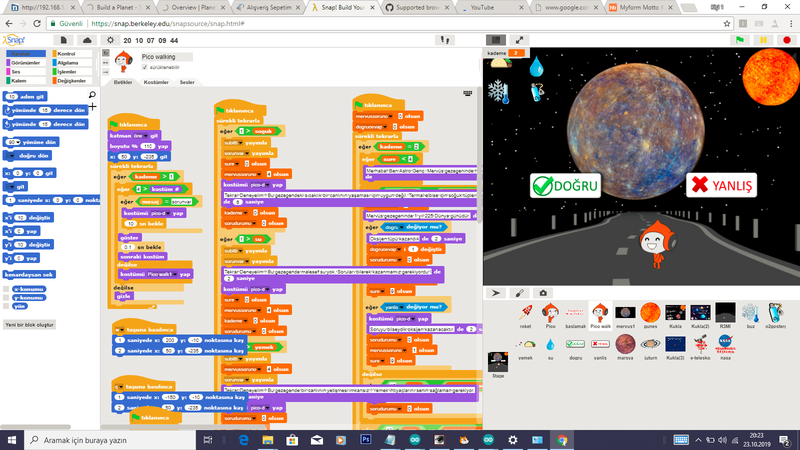
Task: Open the cloud menu in Snap toolbar
Action: pyautogui.click(x=87, y=40)
